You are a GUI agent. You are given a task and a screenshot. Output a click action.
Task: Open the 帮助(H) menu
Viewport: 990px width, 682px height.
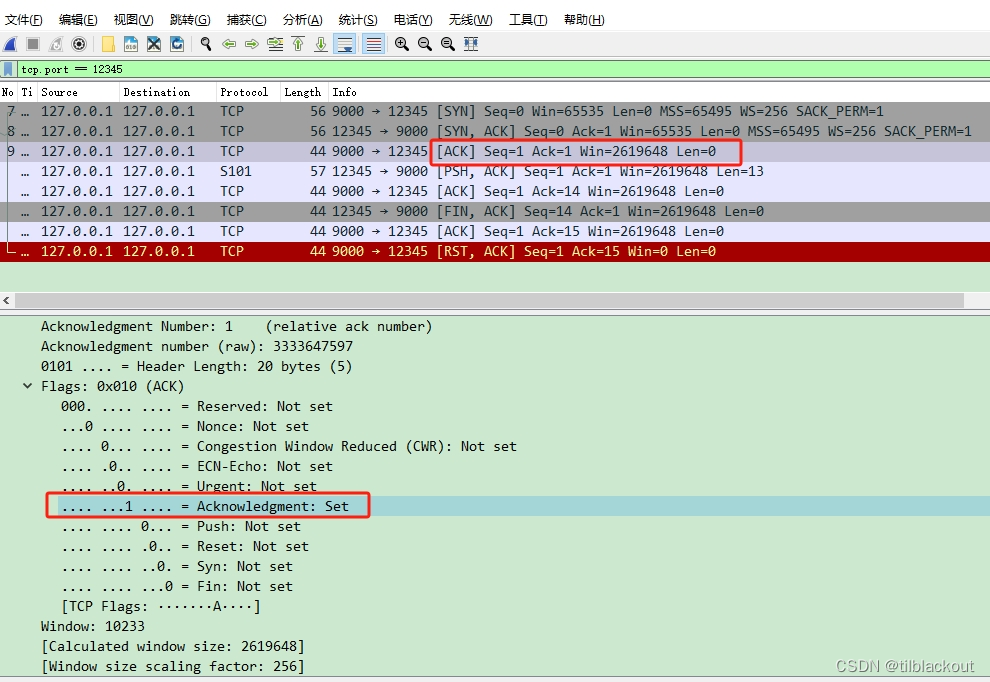tap(585, 20)
